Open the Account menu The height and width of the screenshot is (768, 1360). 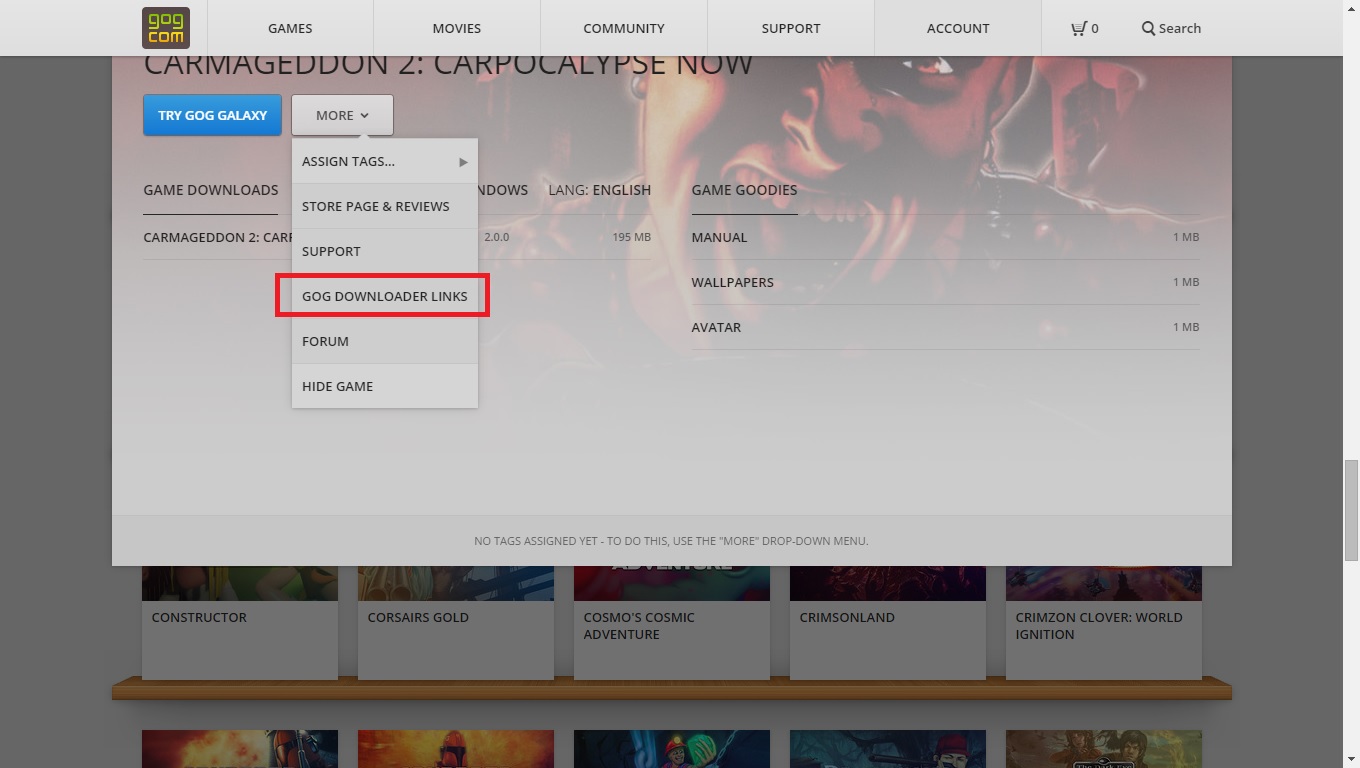click(x=958, y=28)
